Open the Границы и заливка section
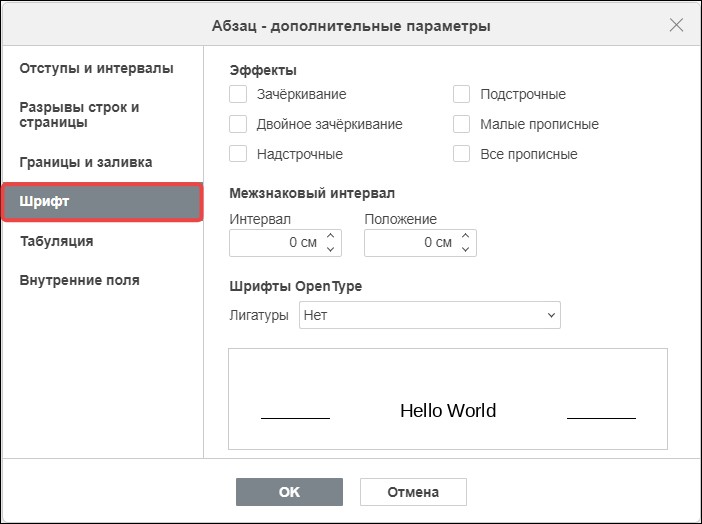The image size is (702, 524). click(86, 162)
